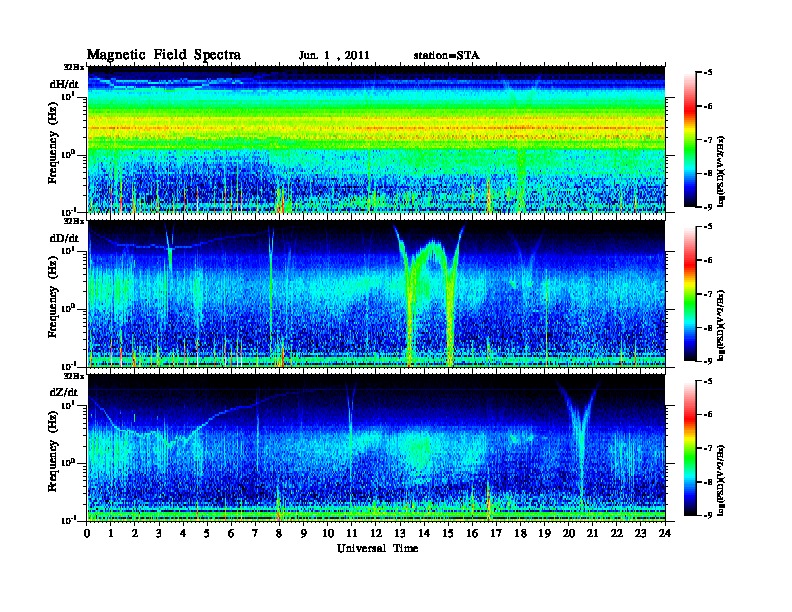Click the '5' hour tick label

point(207,533)
